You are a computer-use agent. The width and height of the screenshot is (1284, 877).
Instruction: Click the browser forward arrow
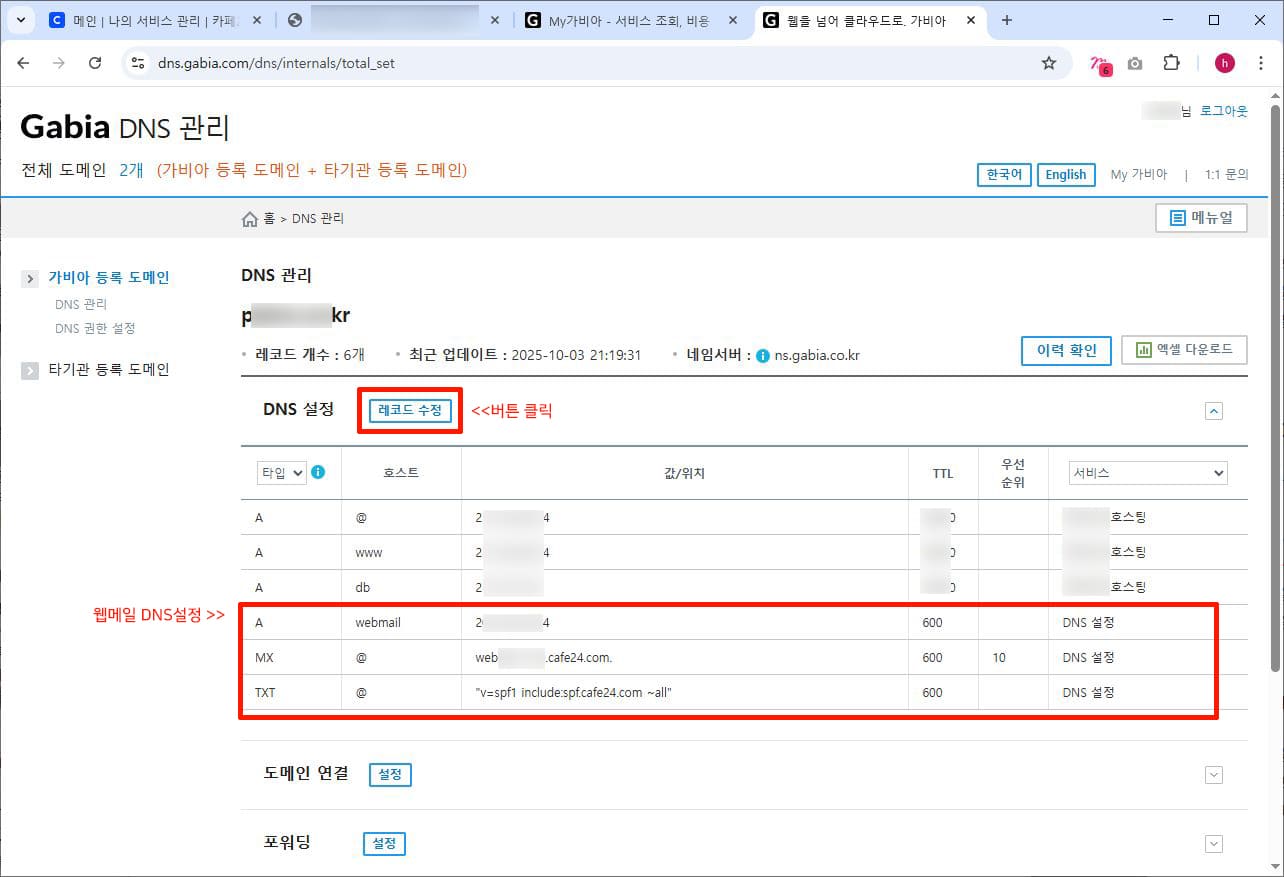pos(59,63)
